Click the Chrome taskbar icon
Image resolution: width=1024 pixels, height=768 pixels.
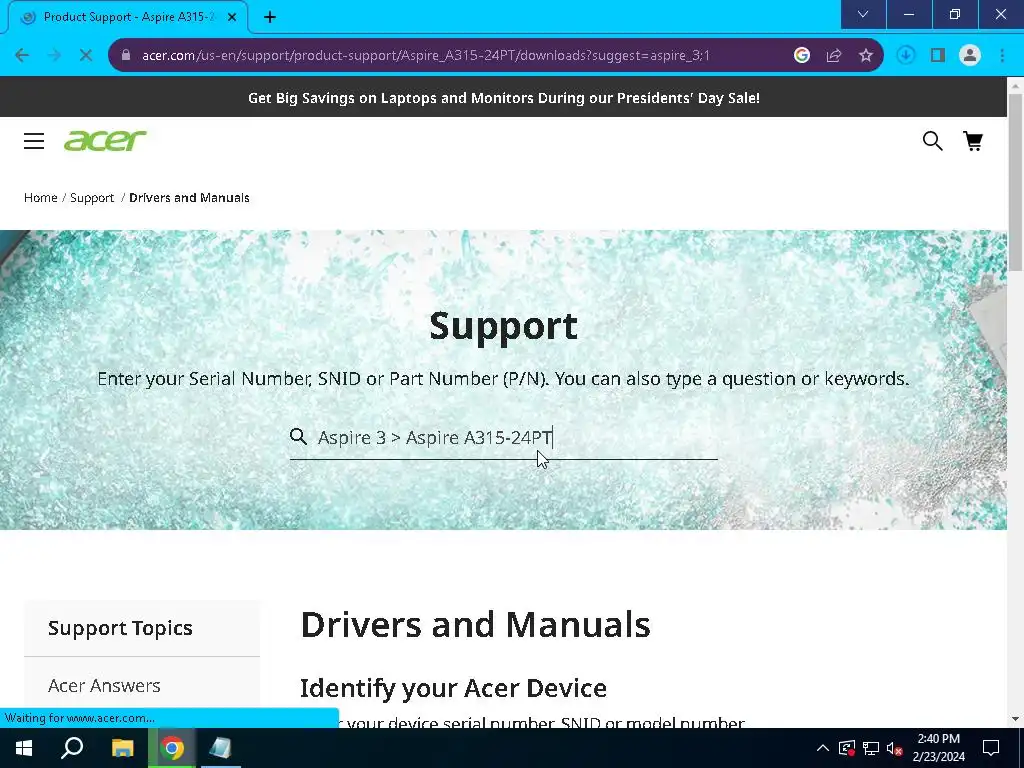[172, 748]
